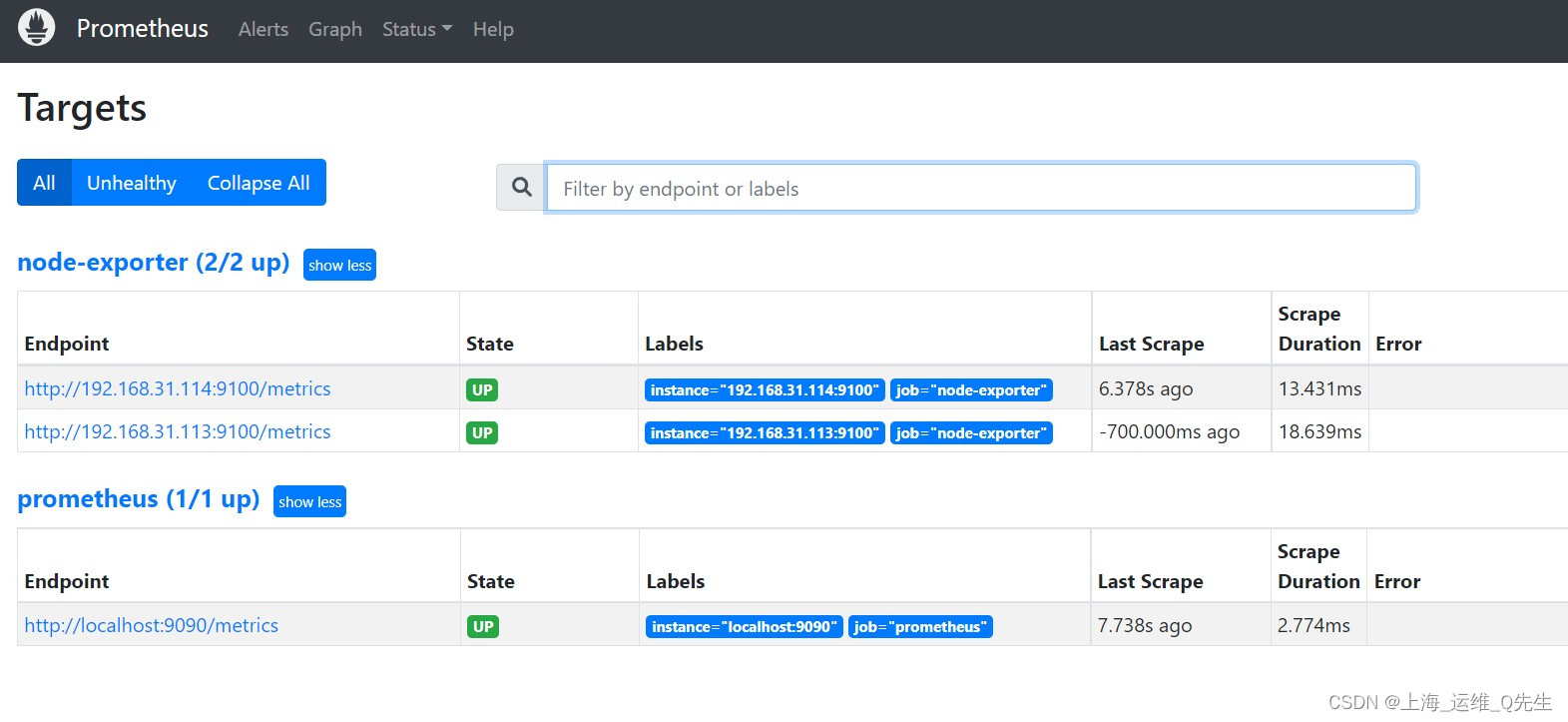Open the 192.168.31.114:9100 metrics endpoint
The height and width of the screenshot is (722, 1568).
coord(178,389)
